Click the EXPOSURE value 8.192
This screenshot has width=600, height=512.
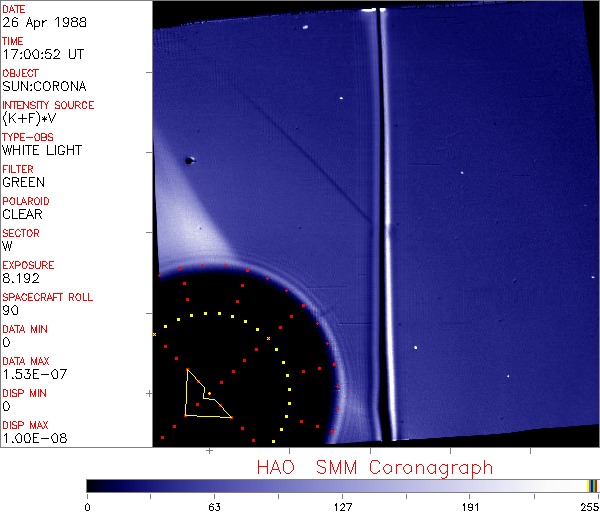point(21,279)
